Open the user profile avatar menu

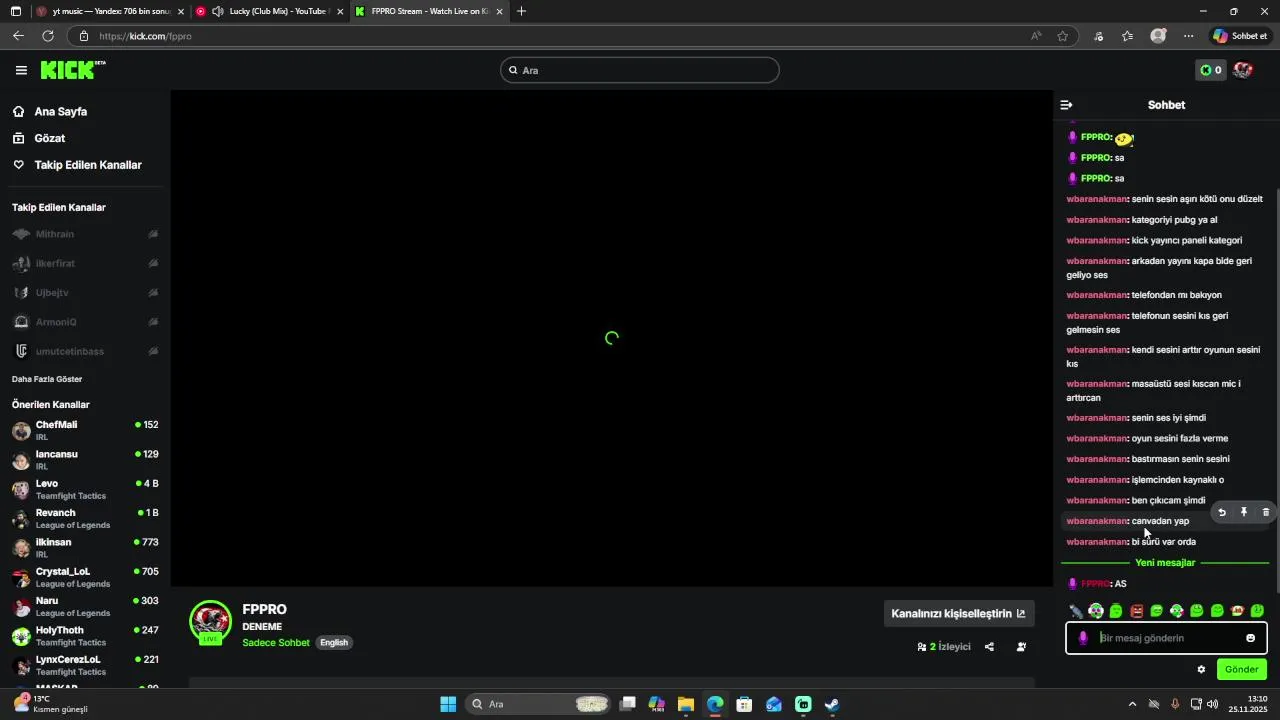(x=1243, y=70)
